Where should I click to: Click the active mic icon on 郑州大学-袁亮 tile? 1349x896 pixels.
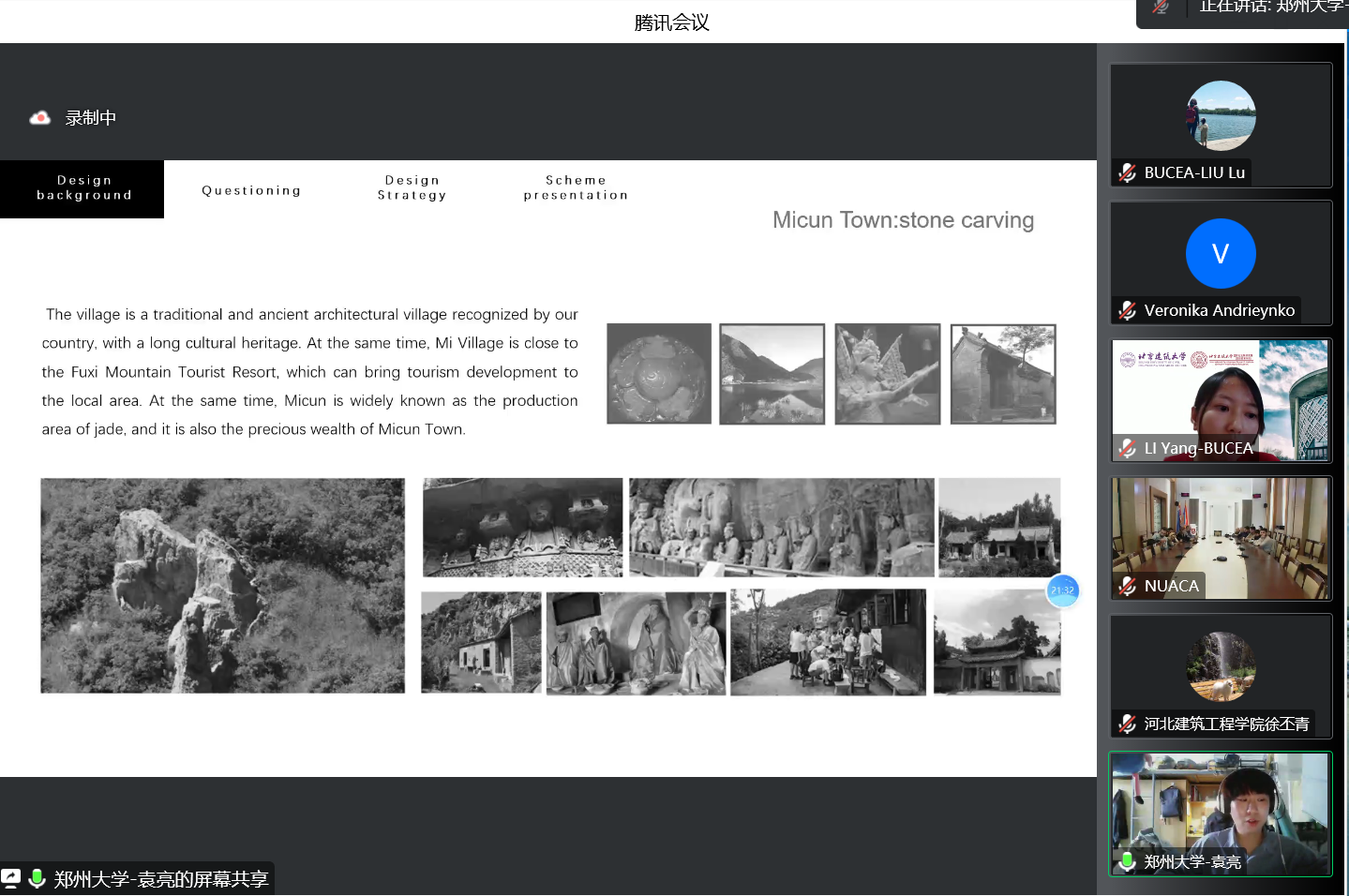[1128, 861]
